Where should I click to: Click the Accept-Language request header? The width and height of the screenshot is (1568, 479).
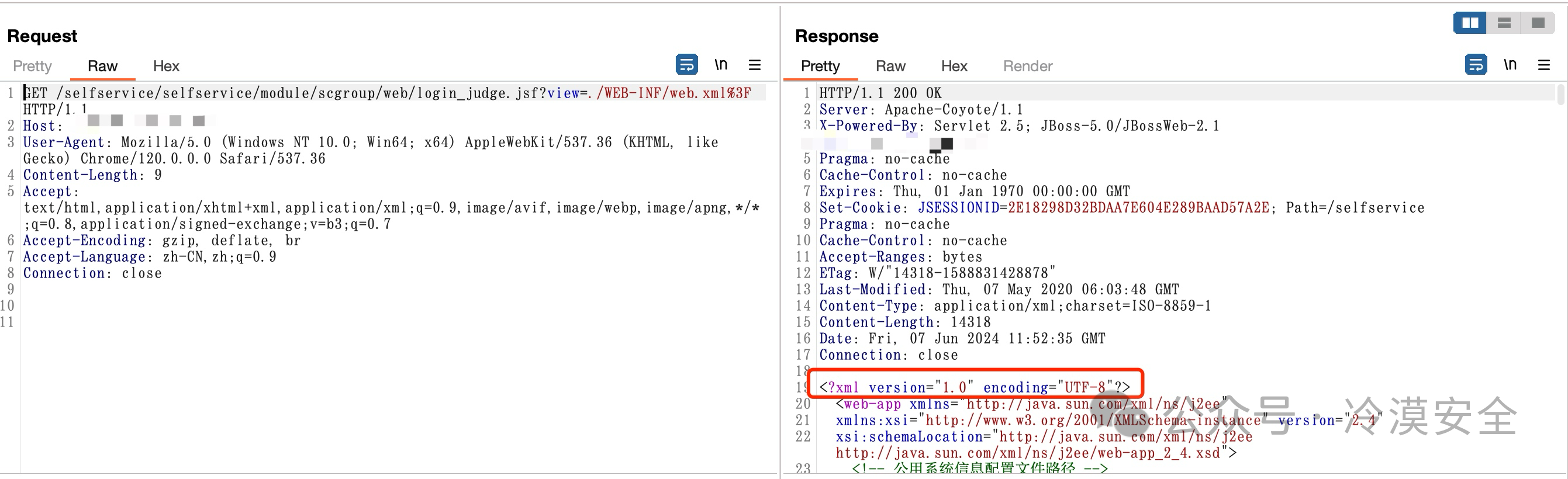coord(150,257)
